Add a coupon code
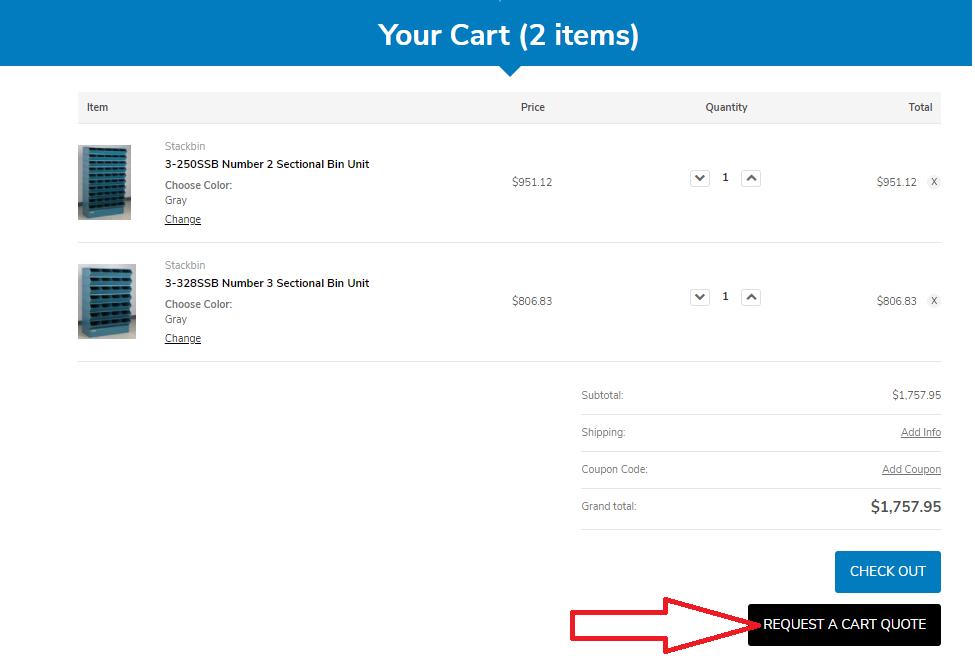Image resolution: width=975 pixels, height=668 pixels. pyautogui.click(x=911, y=469)
